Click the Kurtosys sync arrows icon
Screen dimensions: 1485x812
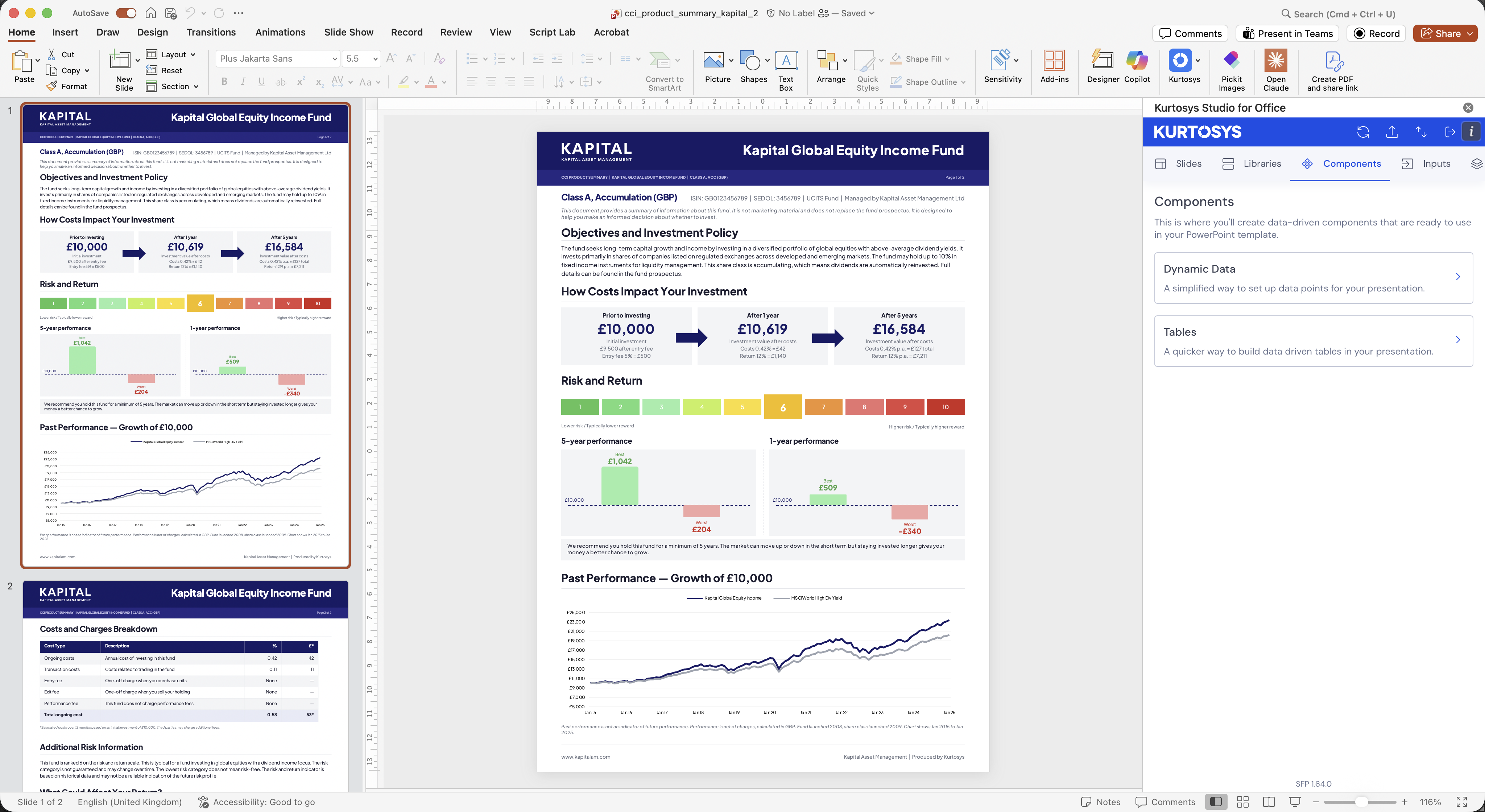[1421, 132]
